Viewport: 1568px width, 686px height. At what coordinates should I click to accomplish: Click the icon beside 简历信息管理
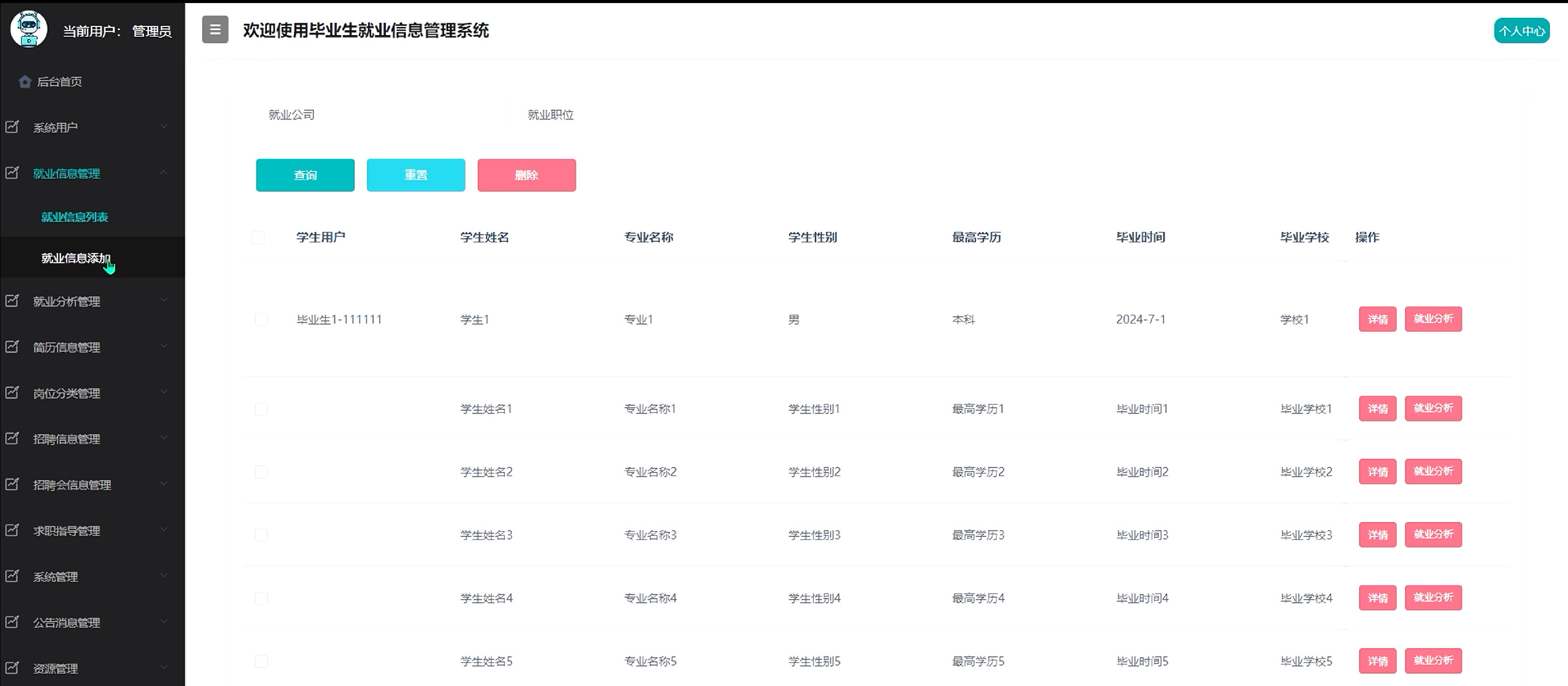12,347
